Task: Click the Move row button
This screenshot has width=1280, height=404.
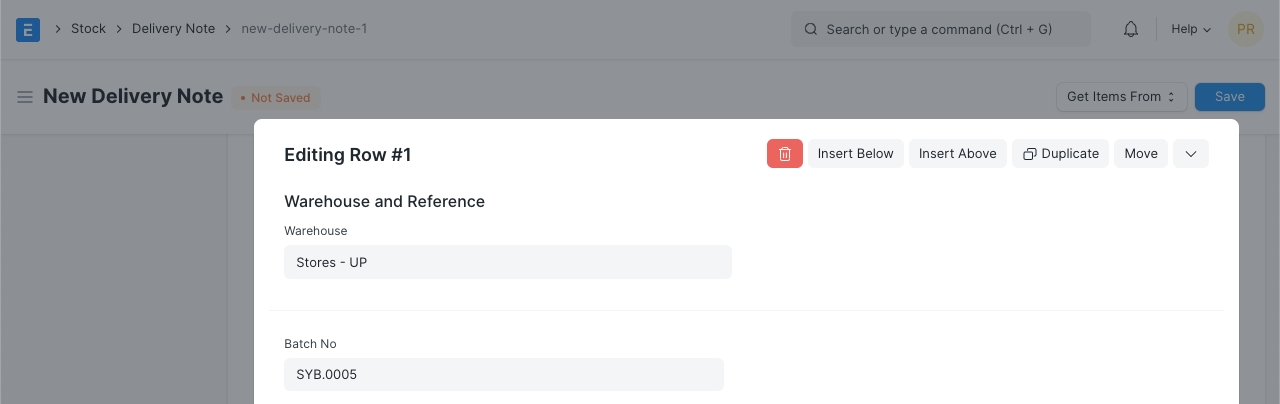Action: pos(1140,153)
